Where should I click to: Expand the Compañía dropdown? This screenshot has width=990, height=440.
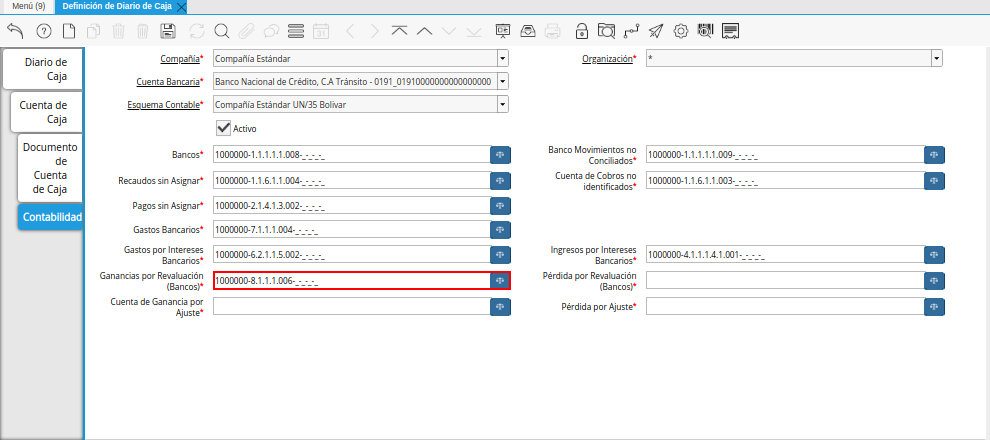point(502,59)
